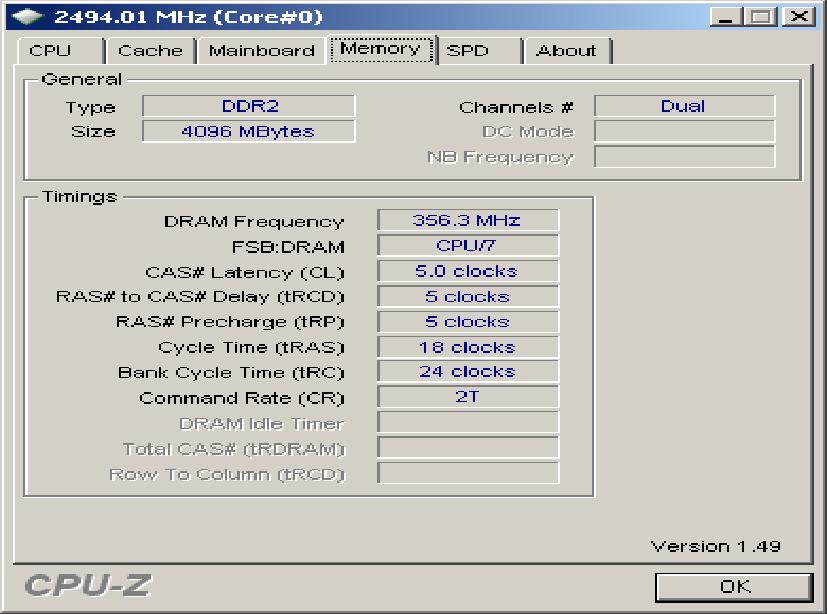This screenshot has height=614, width=827.
Task: Click the tRCD 5 clocks value
Action: pos(468,296)
